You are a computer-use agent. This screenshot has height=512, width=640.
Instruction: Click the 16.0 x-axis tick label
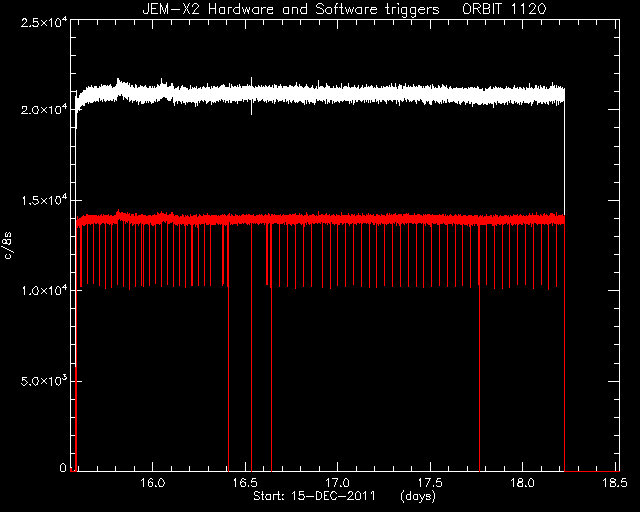(x=153, y=483)
